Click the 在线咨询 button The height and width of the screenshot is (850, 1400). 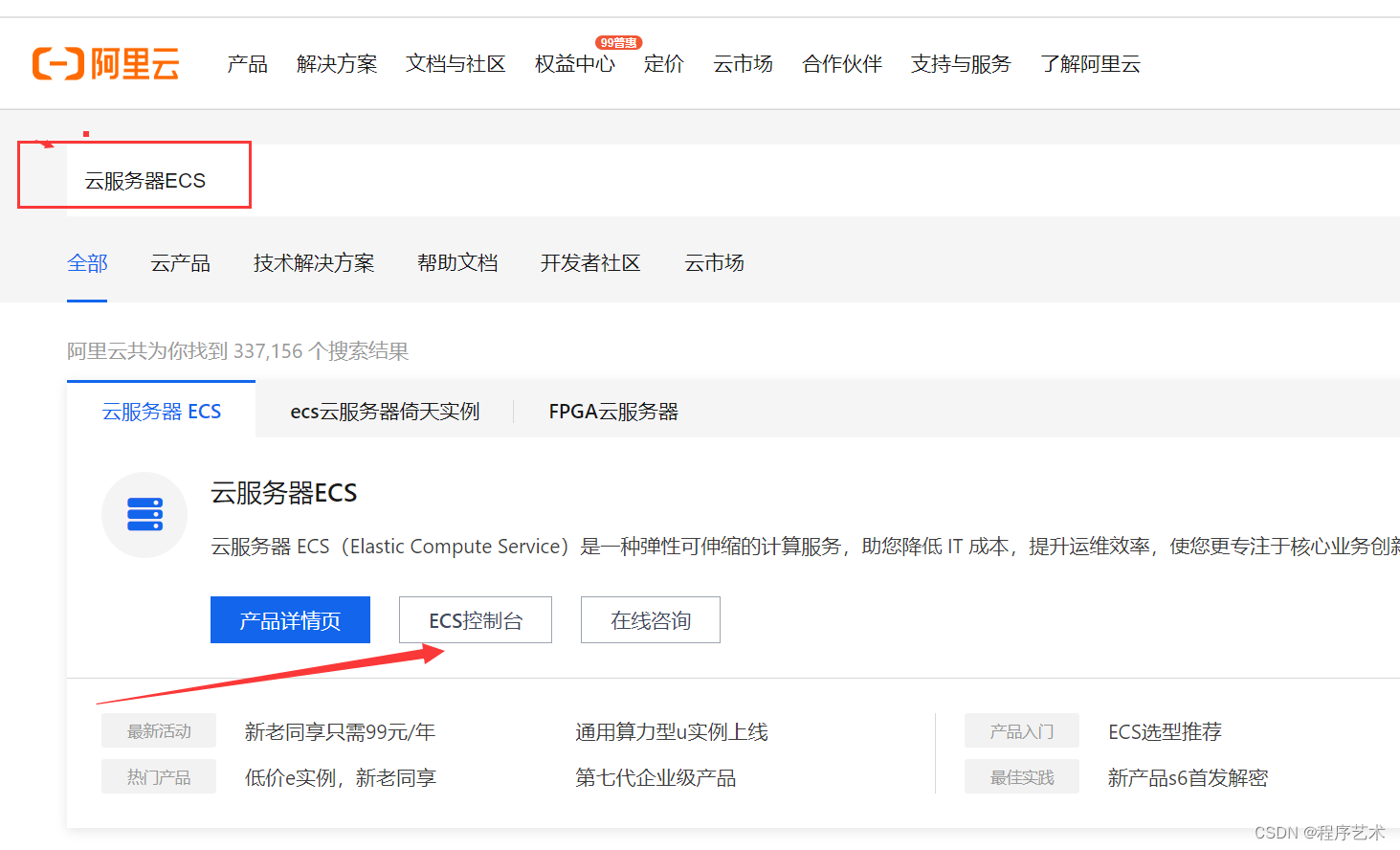coord(651,620)
